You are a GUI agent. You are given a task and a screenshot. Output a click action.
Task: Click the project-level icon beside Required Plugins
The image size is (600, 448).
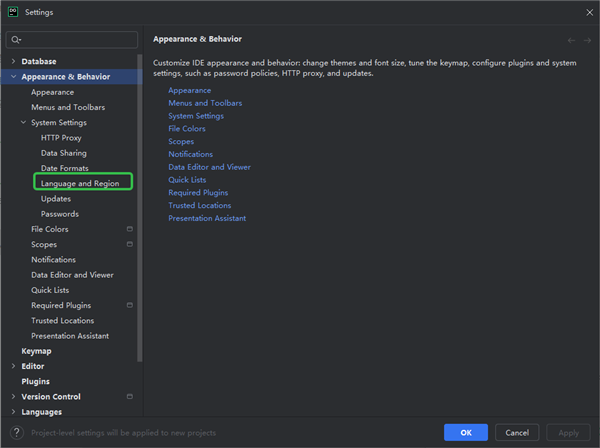tap(129, 305)
